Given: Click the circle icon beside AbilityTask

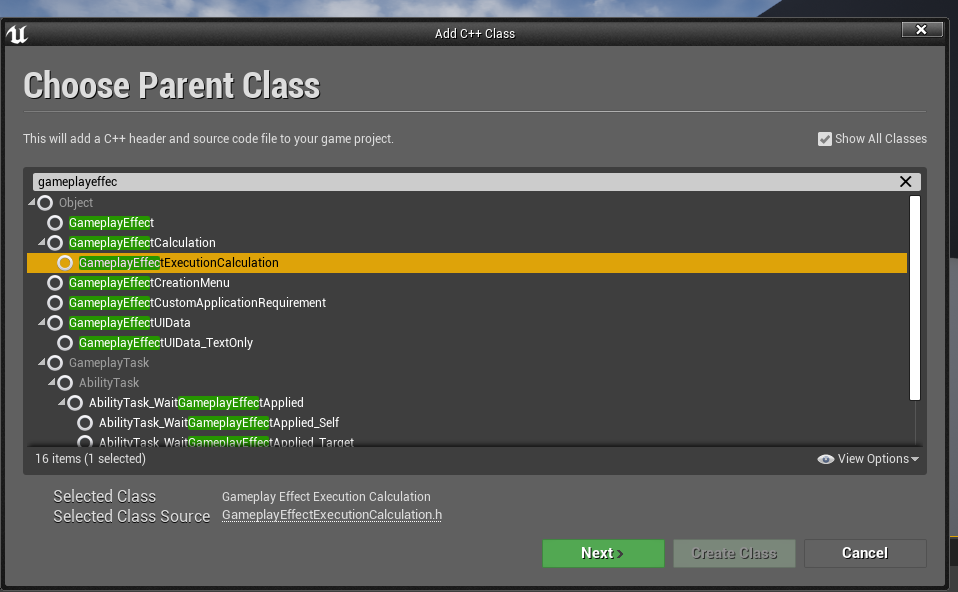Looking at the screenshot, I should coord(65,383).
